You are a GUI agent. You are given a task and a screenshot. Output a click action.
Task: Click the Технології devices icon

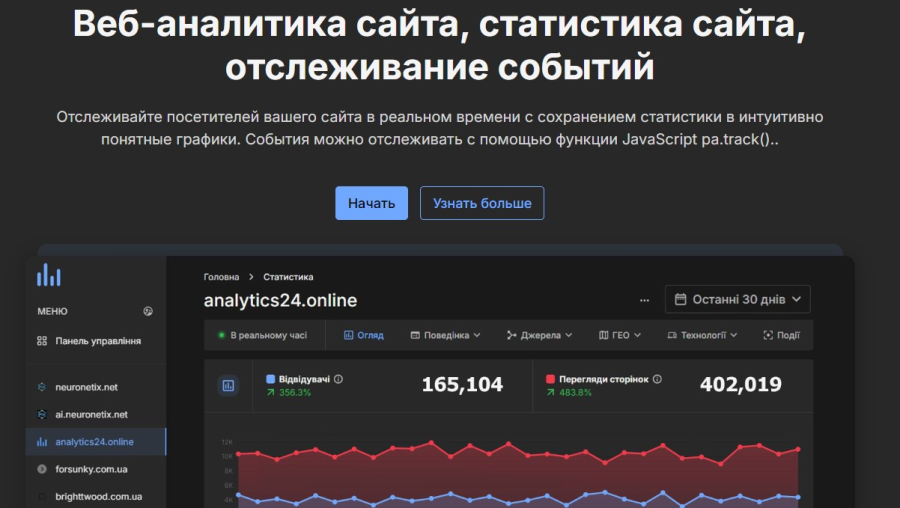[x=672, y=335]
